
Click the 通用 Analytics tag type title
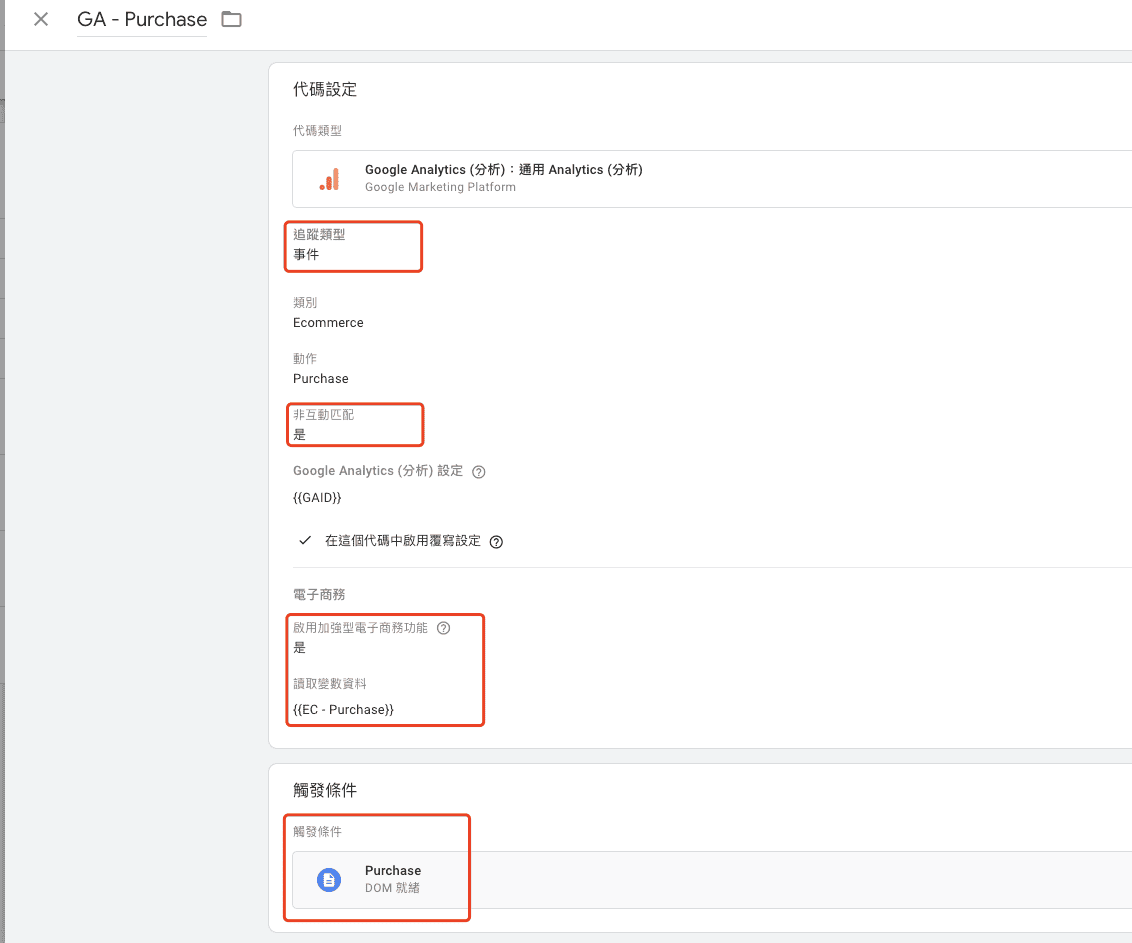(x=503, y=170)
